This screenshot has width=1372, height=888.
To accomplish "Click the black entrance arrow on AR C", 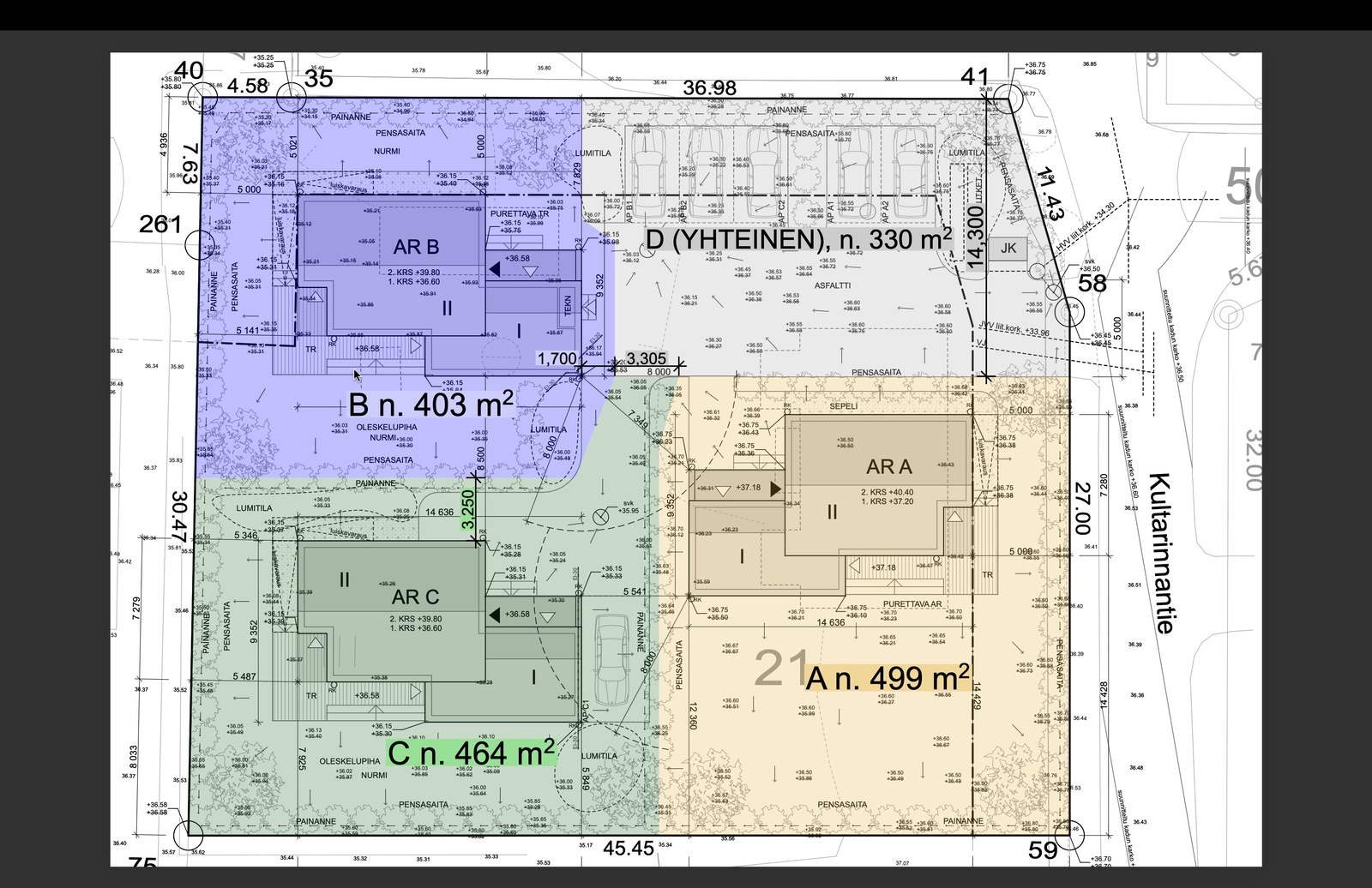I will [495, 615].
